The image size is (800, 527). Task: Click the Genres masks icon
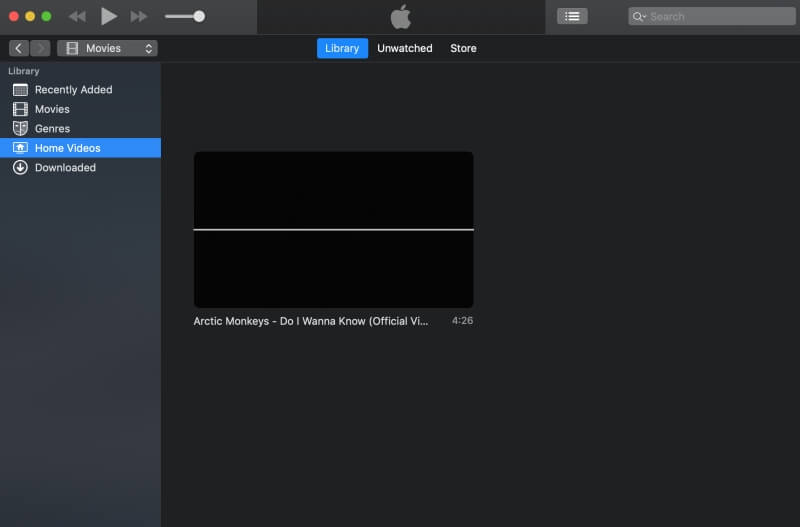20,129
